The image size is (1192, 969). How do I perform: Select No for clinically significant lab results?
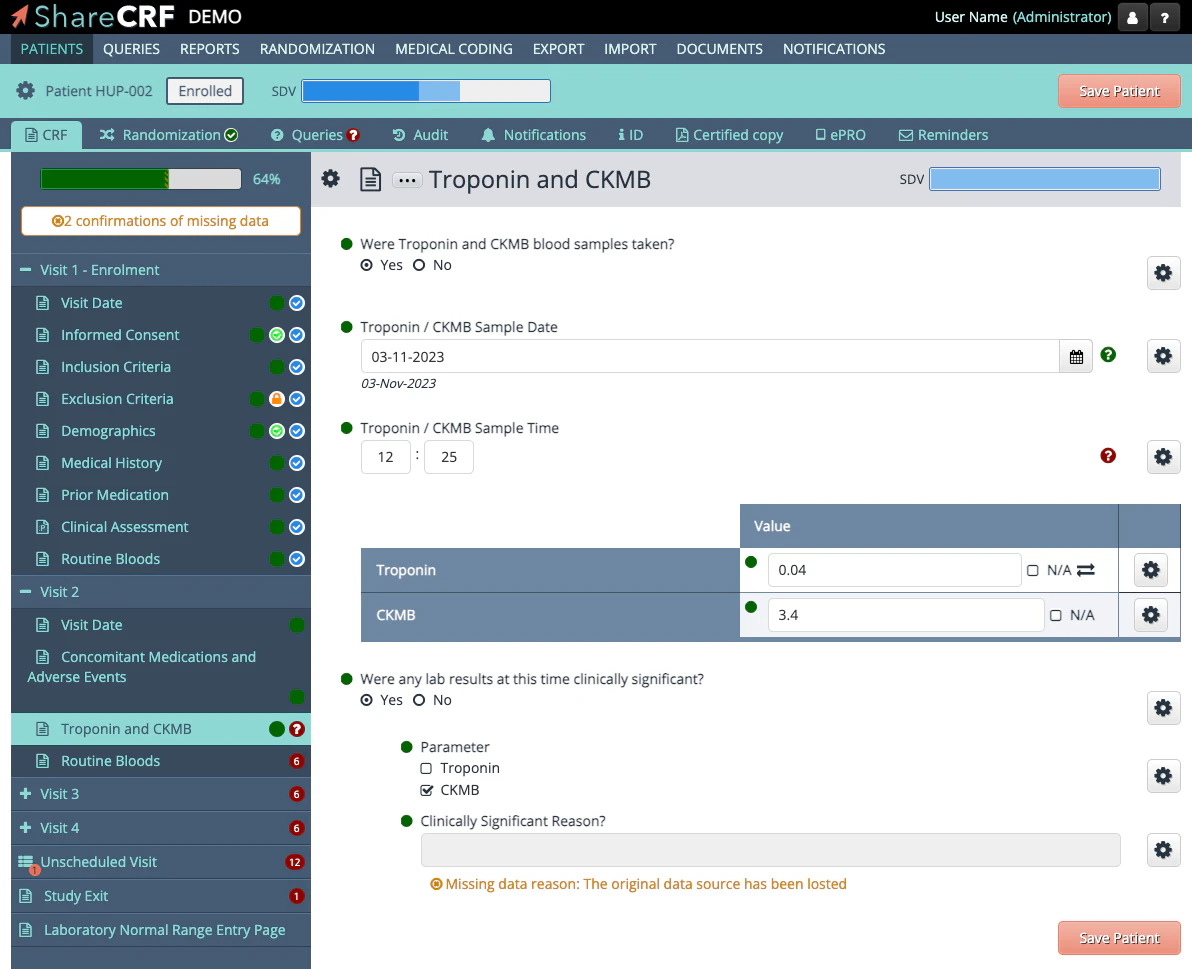[x=421, y=700]
